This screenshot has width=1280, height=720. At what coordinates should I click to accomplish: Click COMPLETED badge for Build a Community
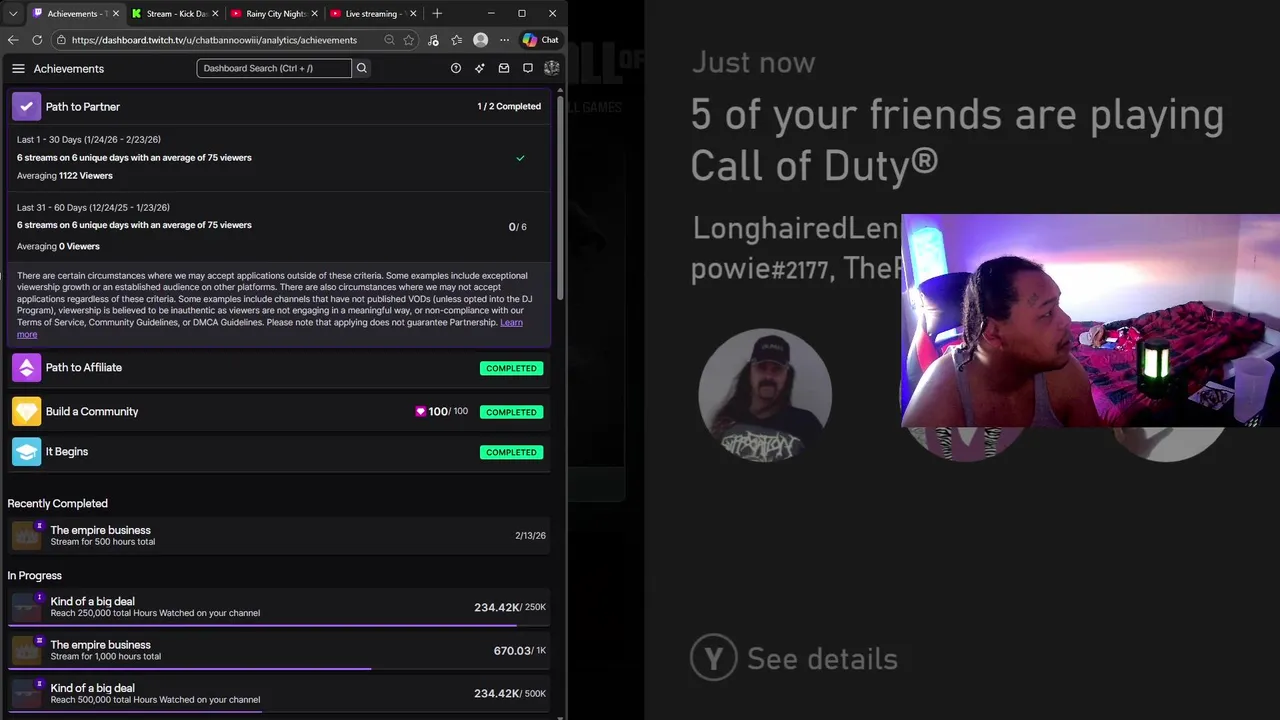click(511, 412)
